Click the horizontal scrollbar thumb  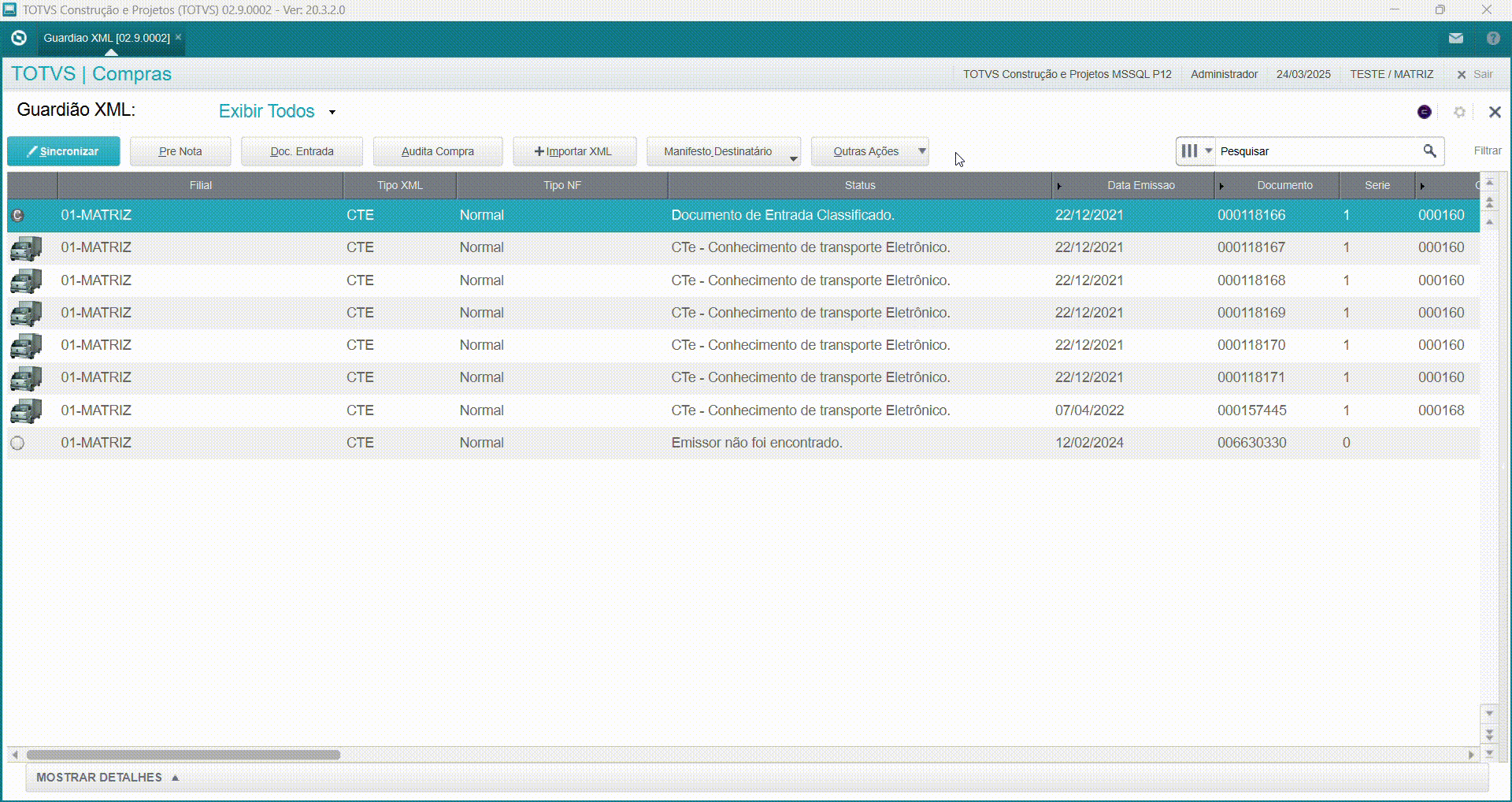point(183,755)
